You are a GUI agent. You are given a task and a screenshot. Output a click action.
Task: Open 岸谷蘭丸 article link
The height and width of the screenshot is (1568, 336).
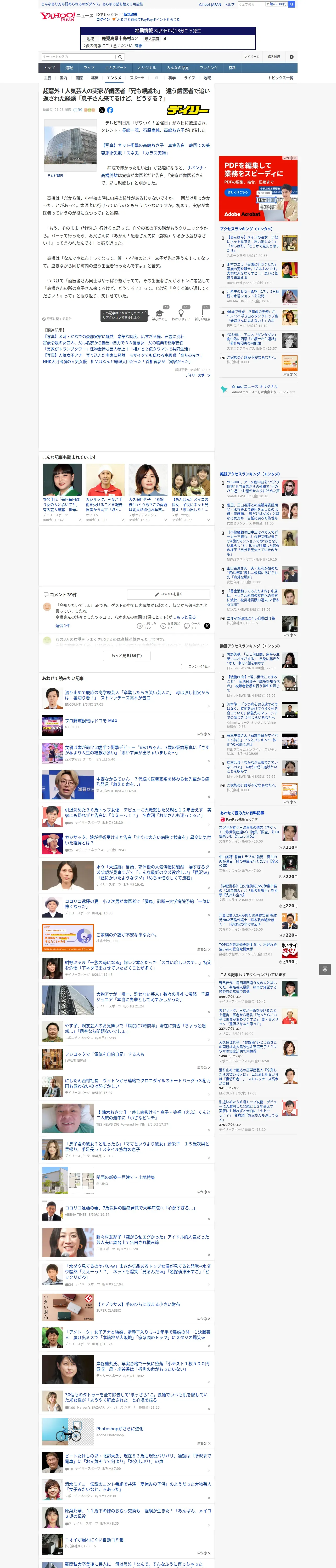point(153,1366)
